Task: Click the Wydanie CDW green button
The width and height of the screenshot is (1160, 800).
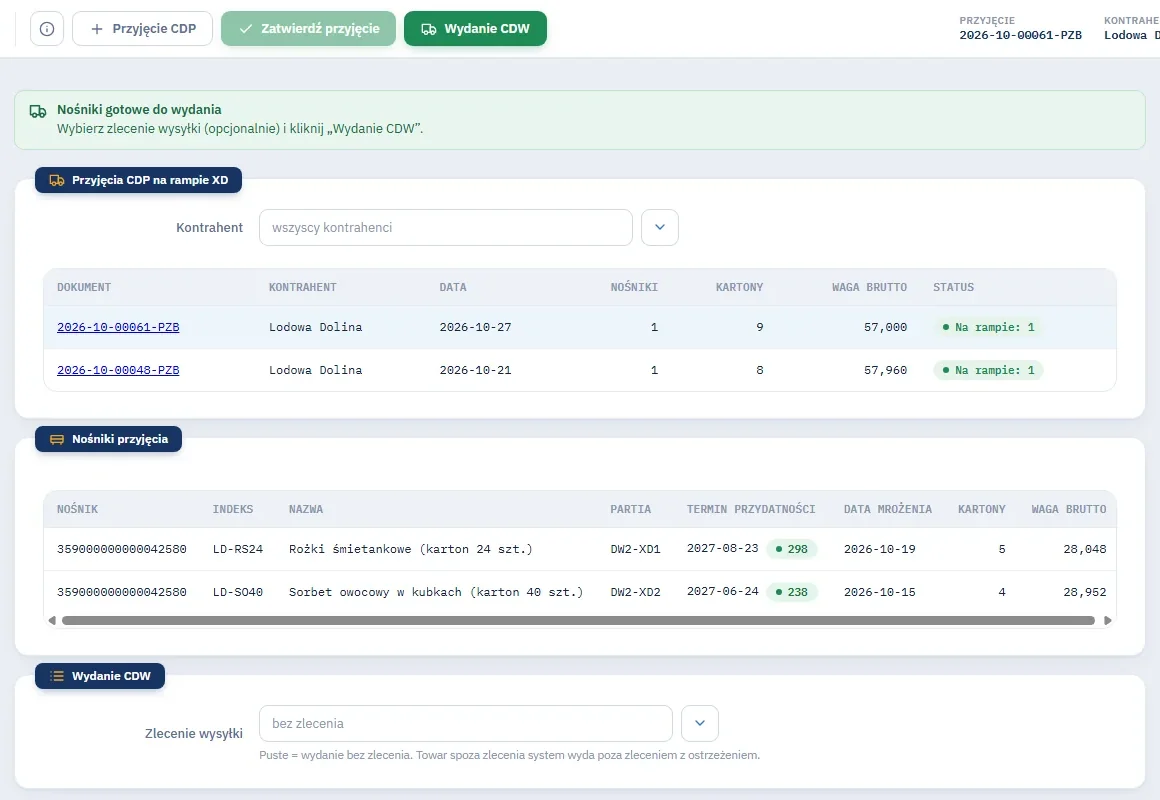Action: [x=475, y=29]
